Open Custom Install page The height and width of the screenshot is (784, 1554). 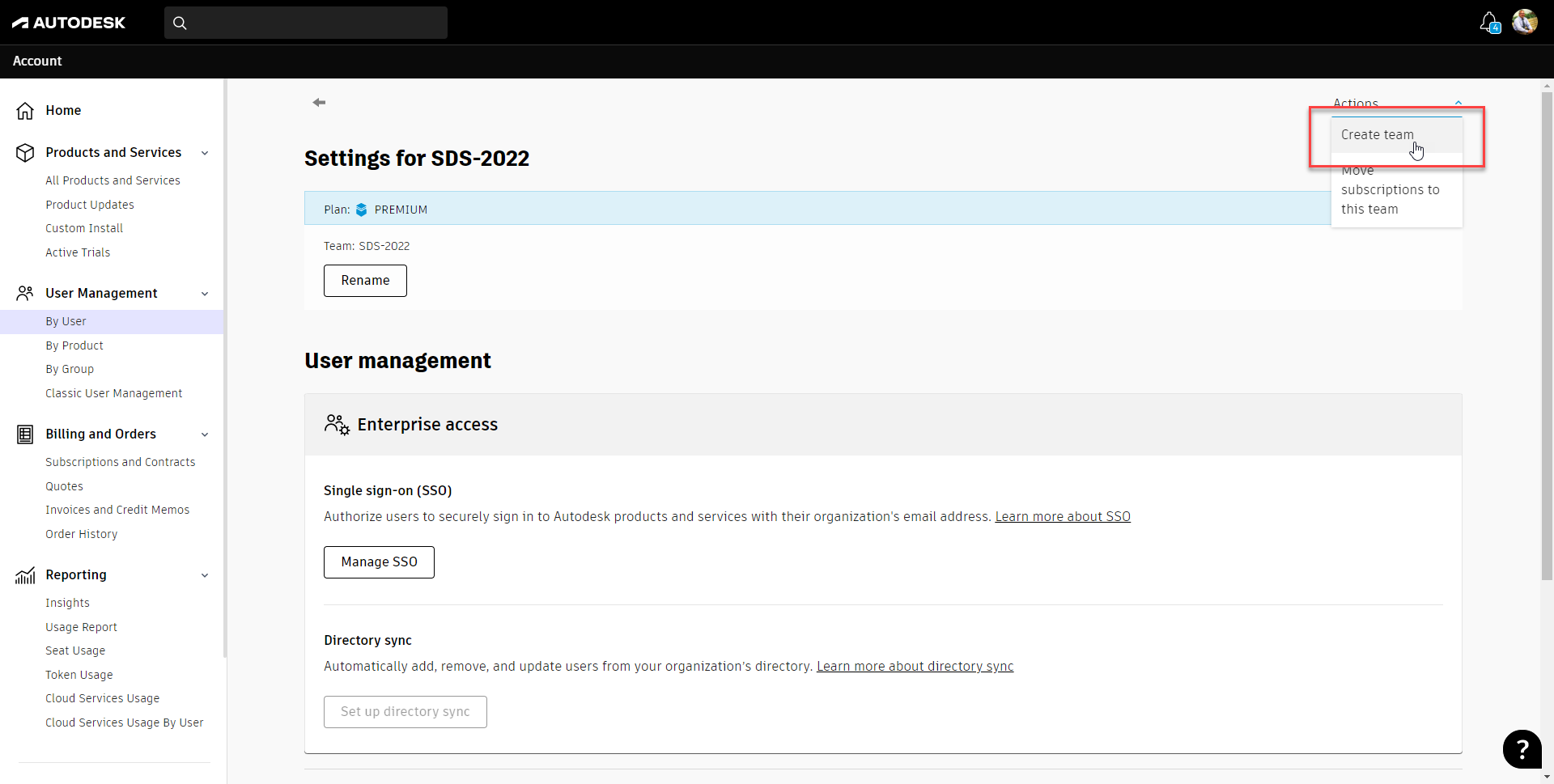[x=84, y=228]
